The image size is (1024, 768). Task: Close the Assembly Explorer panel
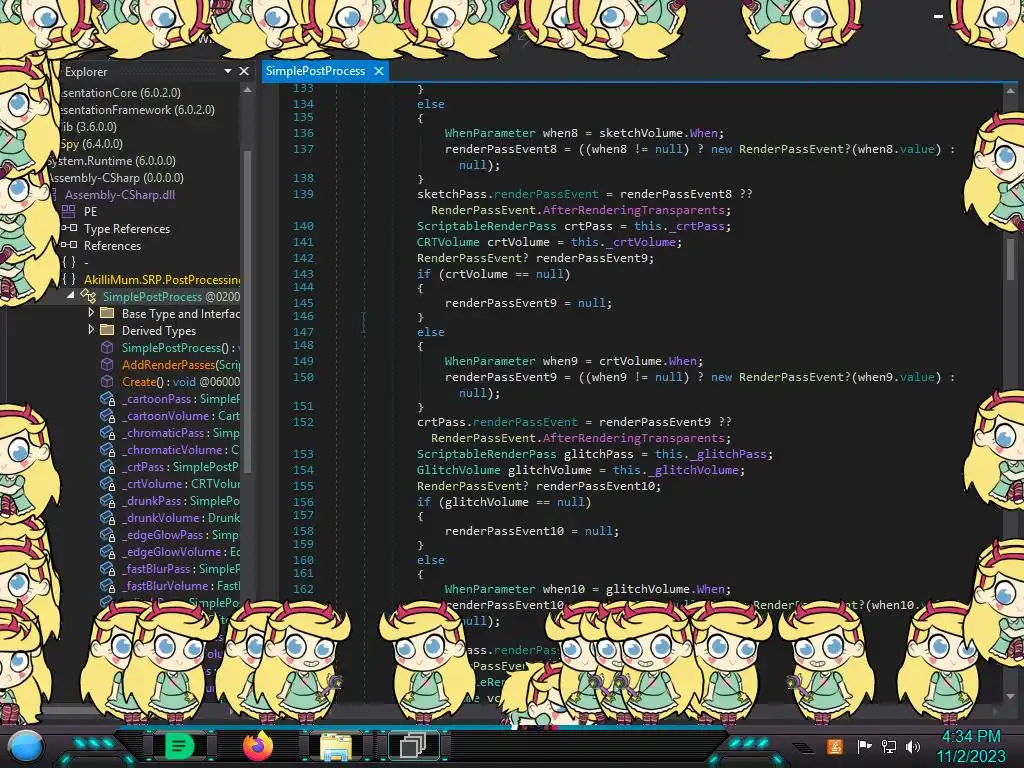click(244, 71)
